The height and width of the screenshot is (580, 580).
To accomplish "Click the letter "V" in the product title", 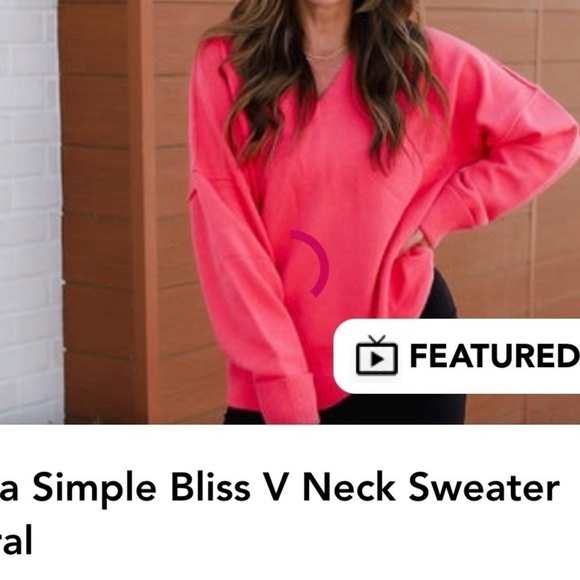I will tap(277, 486).
